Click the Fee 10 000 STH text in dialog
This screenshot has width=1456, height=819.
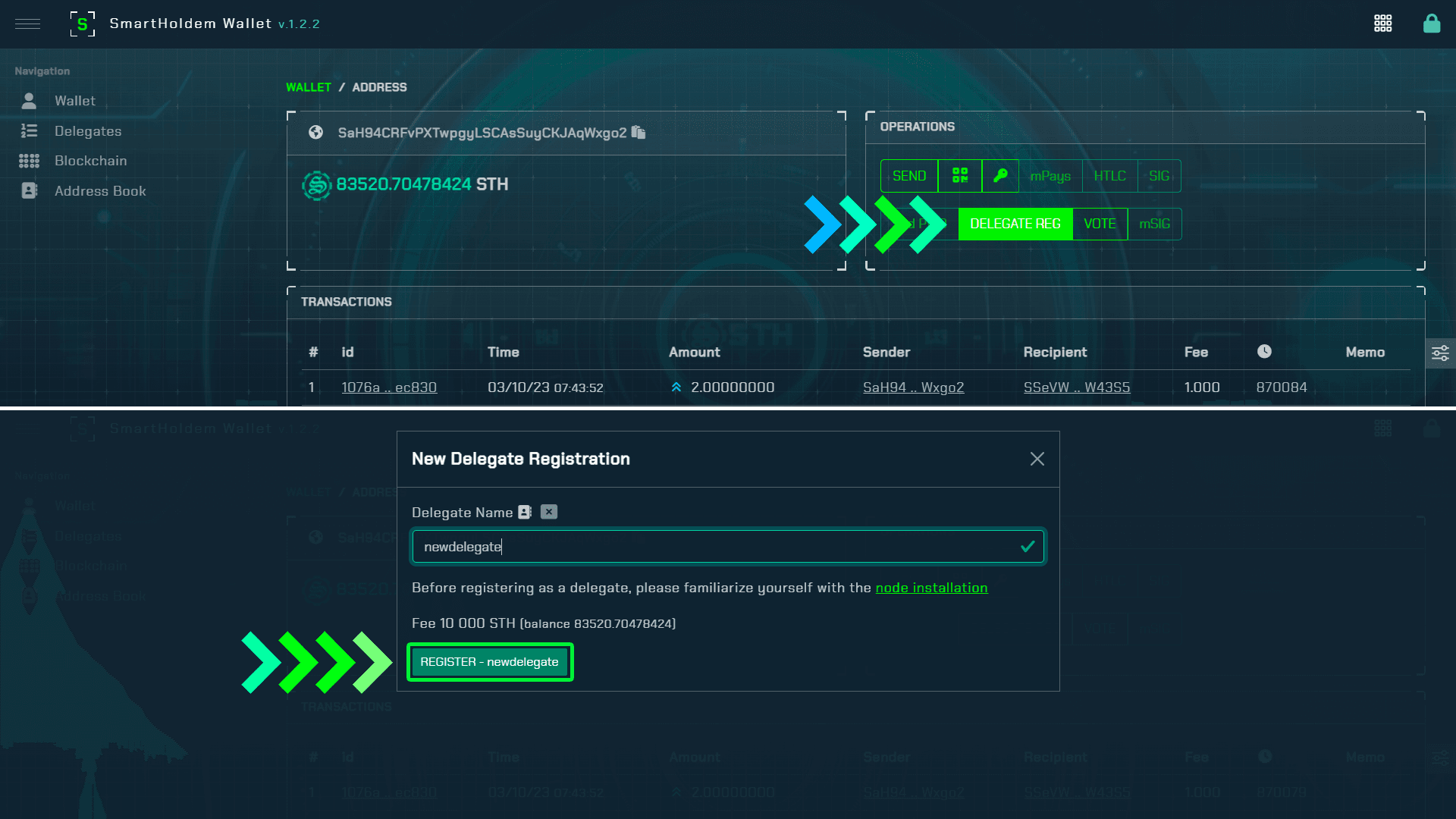(x=463, y=623)
